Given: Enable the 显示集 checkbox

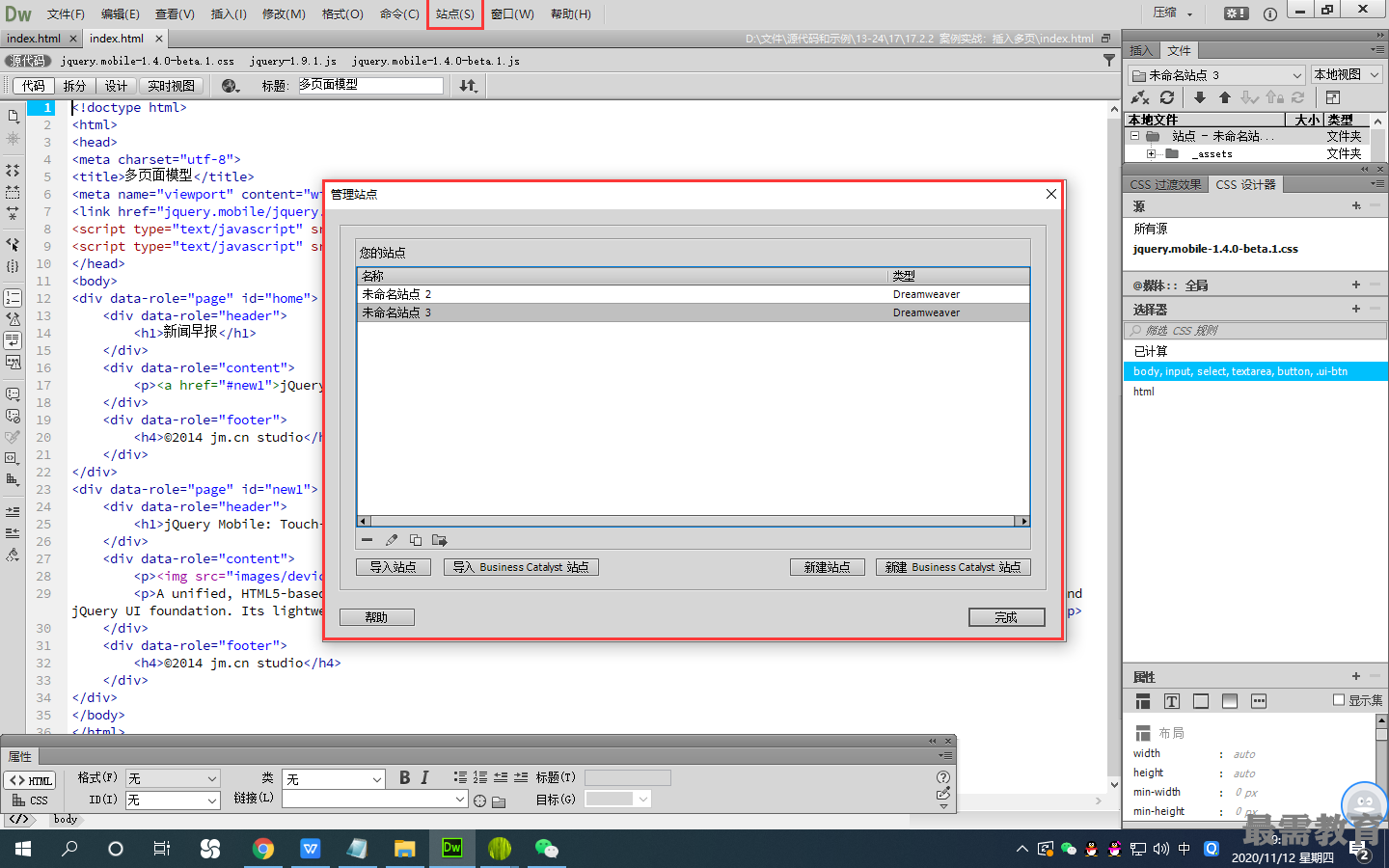Looking at the screenshot, I should (x=1339, y=700).
